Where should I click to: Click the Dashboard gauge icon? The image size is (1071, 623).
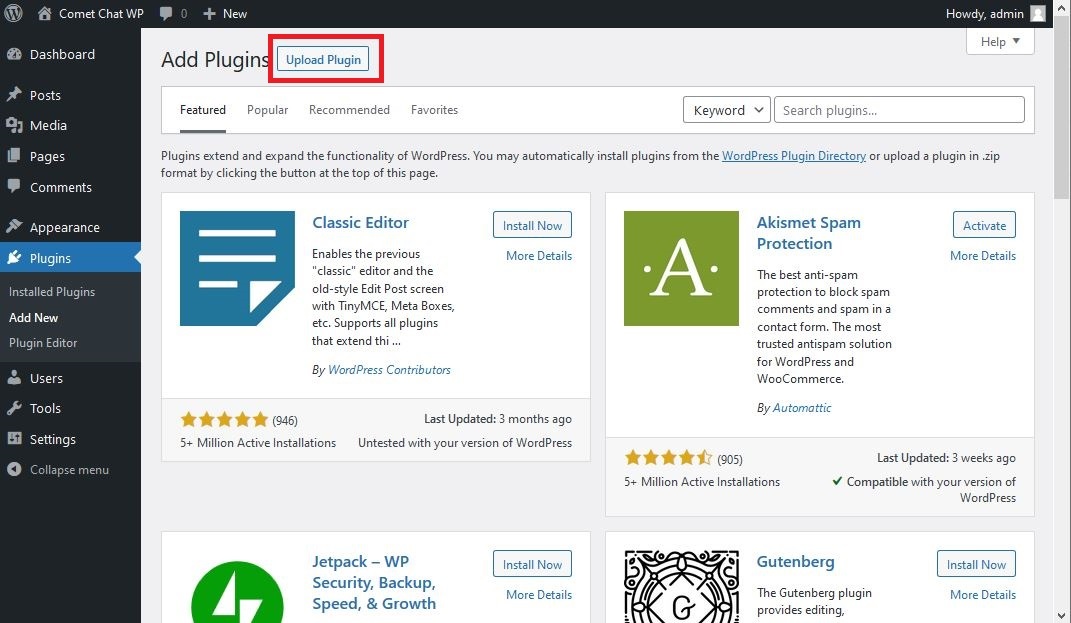click(x=14, y=54)
